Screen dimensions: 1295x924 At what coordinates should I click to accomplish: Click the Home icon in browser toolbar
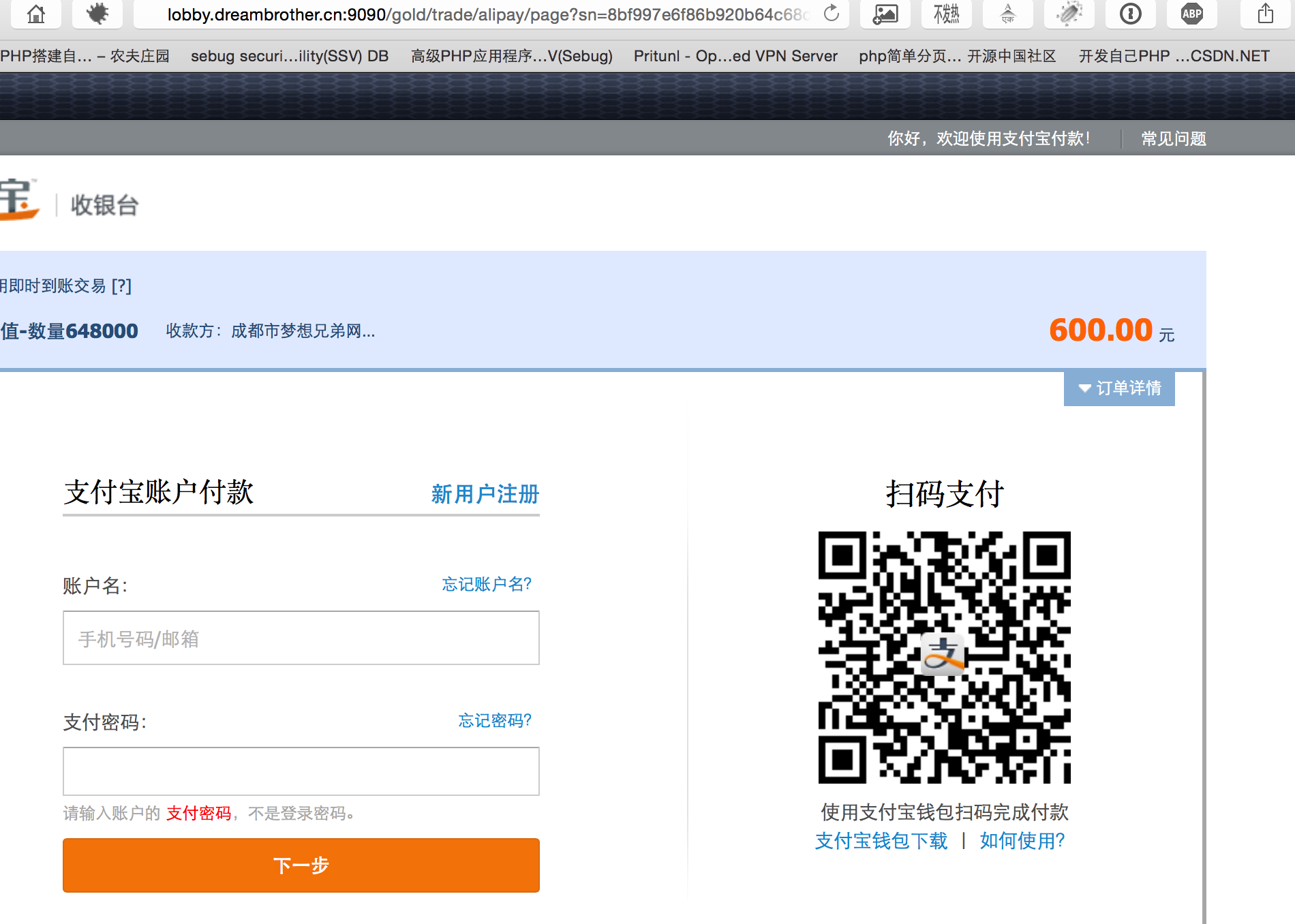click(36, 13)
